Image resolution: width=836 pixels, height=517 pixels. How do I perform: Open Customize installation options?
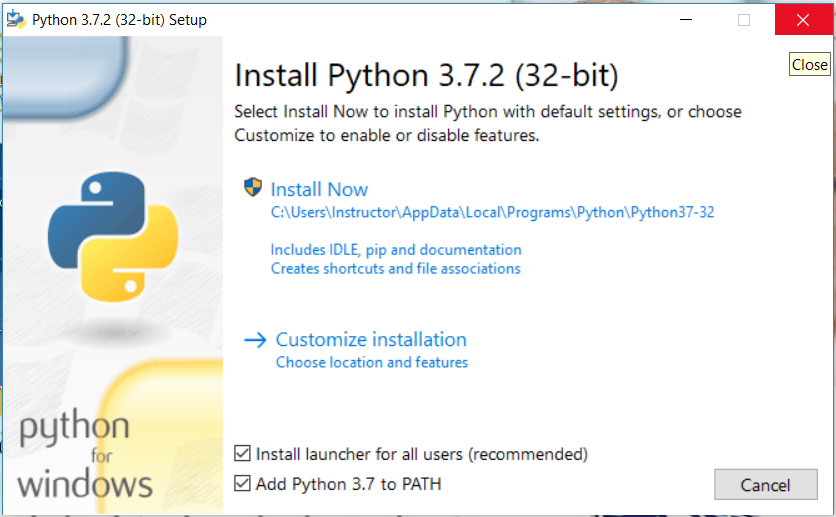click(x=371, y=340)
